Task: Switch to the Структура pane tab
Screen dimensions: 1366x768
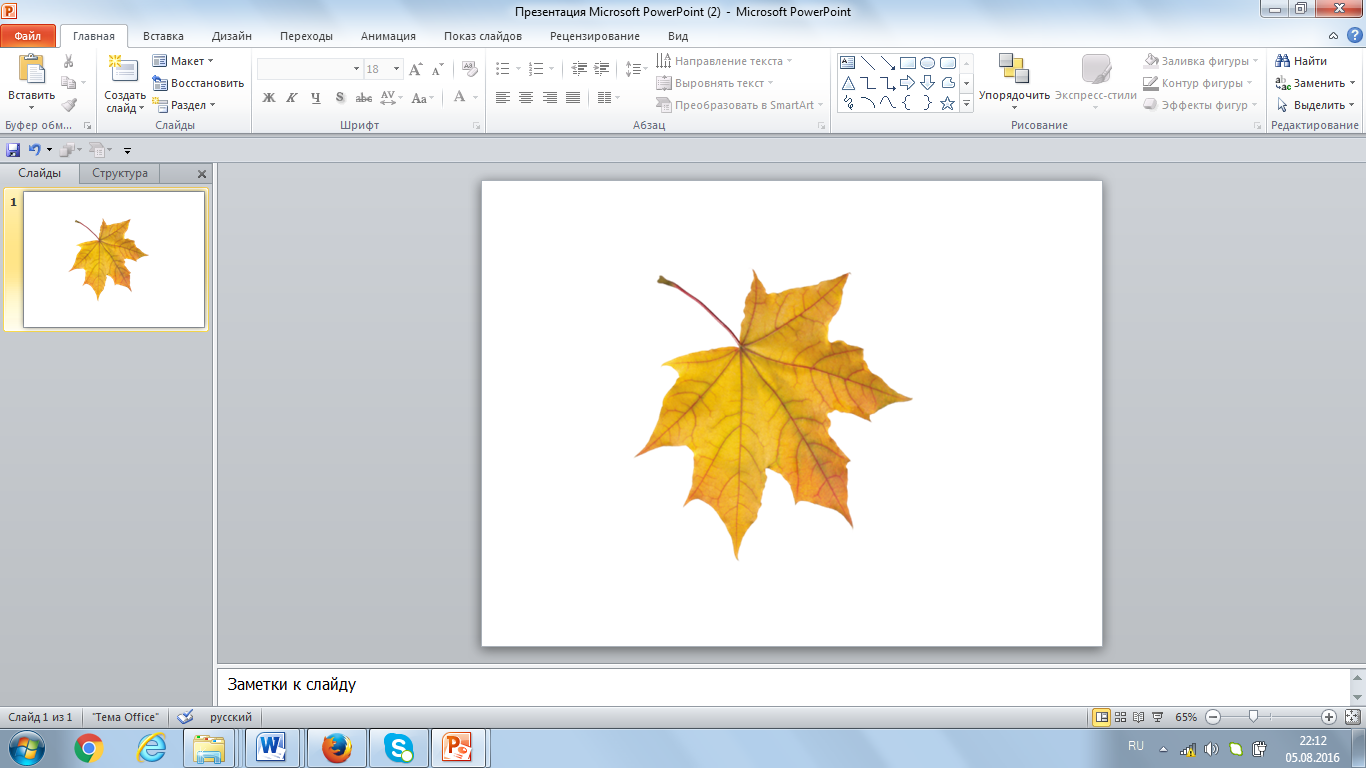Action: (120, 173)
